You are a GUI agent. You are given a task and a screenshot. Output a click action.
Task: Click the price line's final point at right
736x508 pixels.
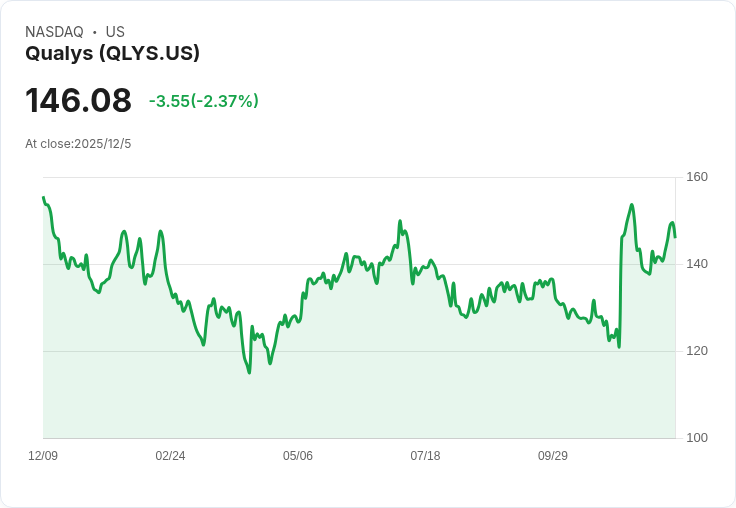pyautogui.click(x=675, y=236)
